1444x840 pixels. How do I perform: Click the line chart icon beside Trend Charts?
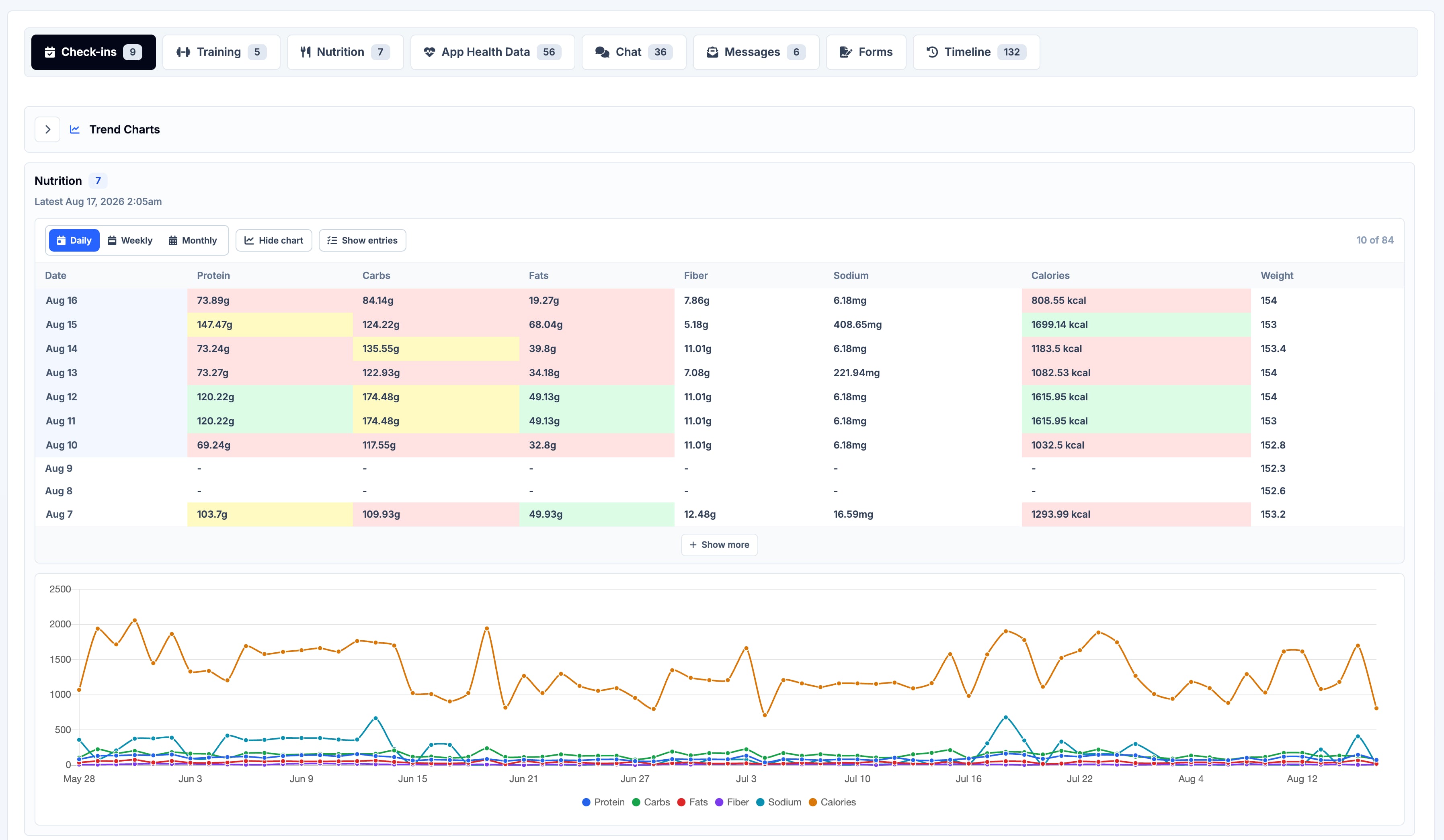pos(74,129)
